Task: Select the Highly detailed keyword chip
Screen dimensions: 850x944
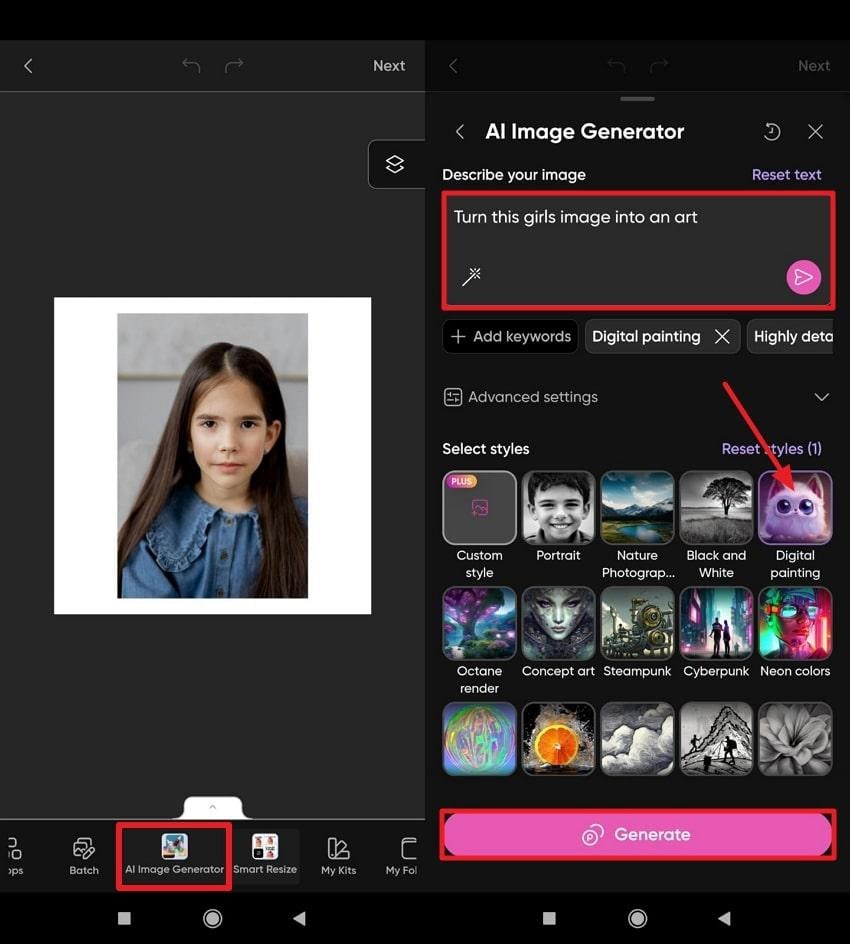Action: pos(790,336)
